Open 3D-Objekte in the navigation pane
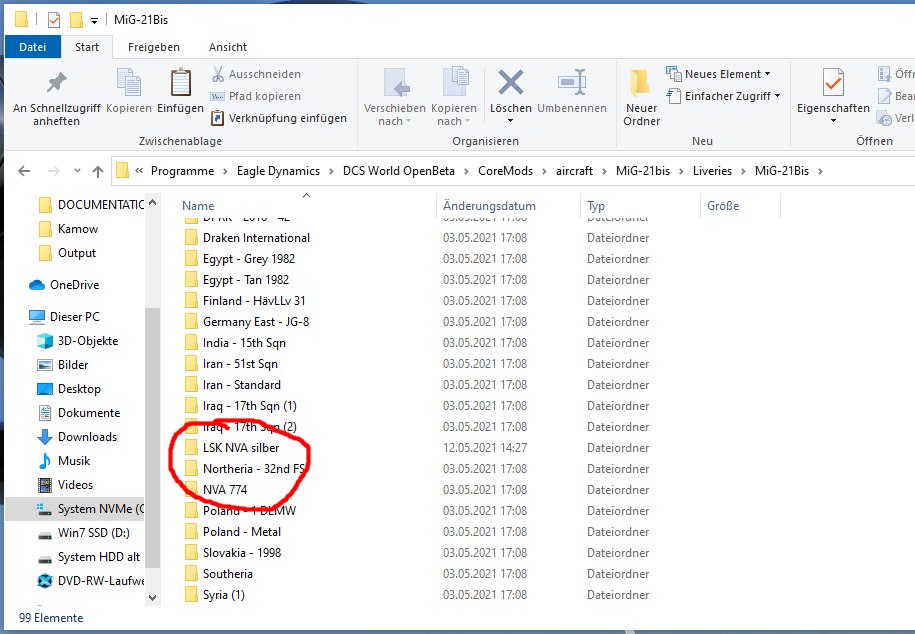Viewport: 915px width, 634px height. click(x=78, y=341)
